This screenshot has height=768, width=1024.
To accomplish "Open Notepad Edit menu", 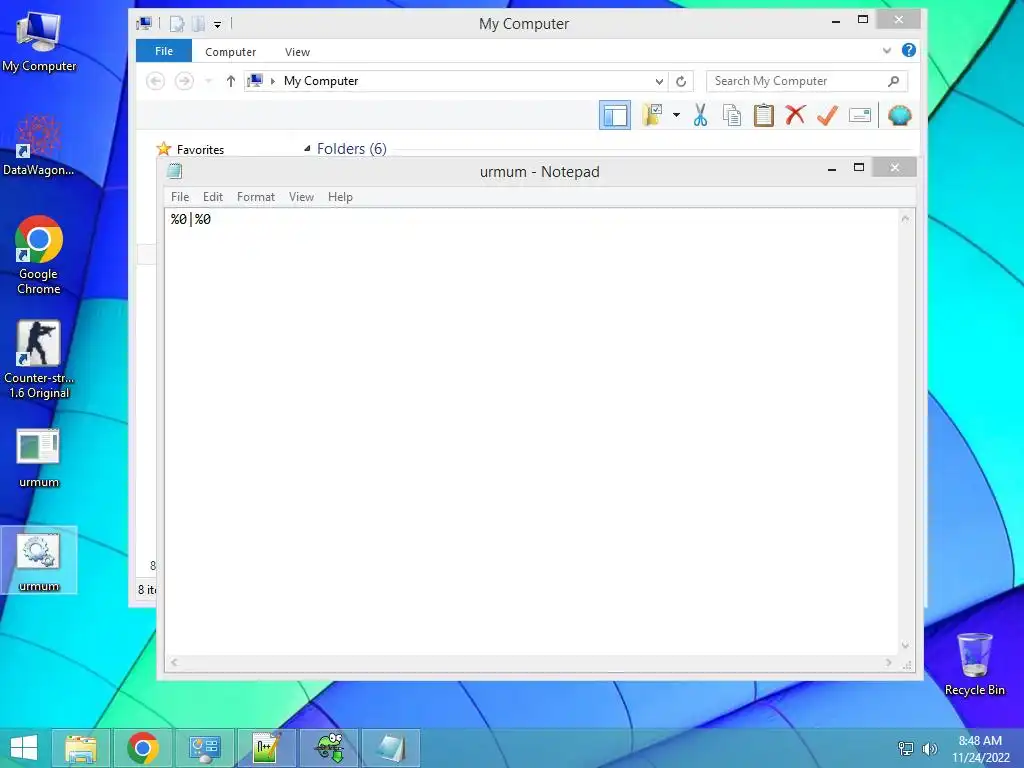I will tap(213, 197).
